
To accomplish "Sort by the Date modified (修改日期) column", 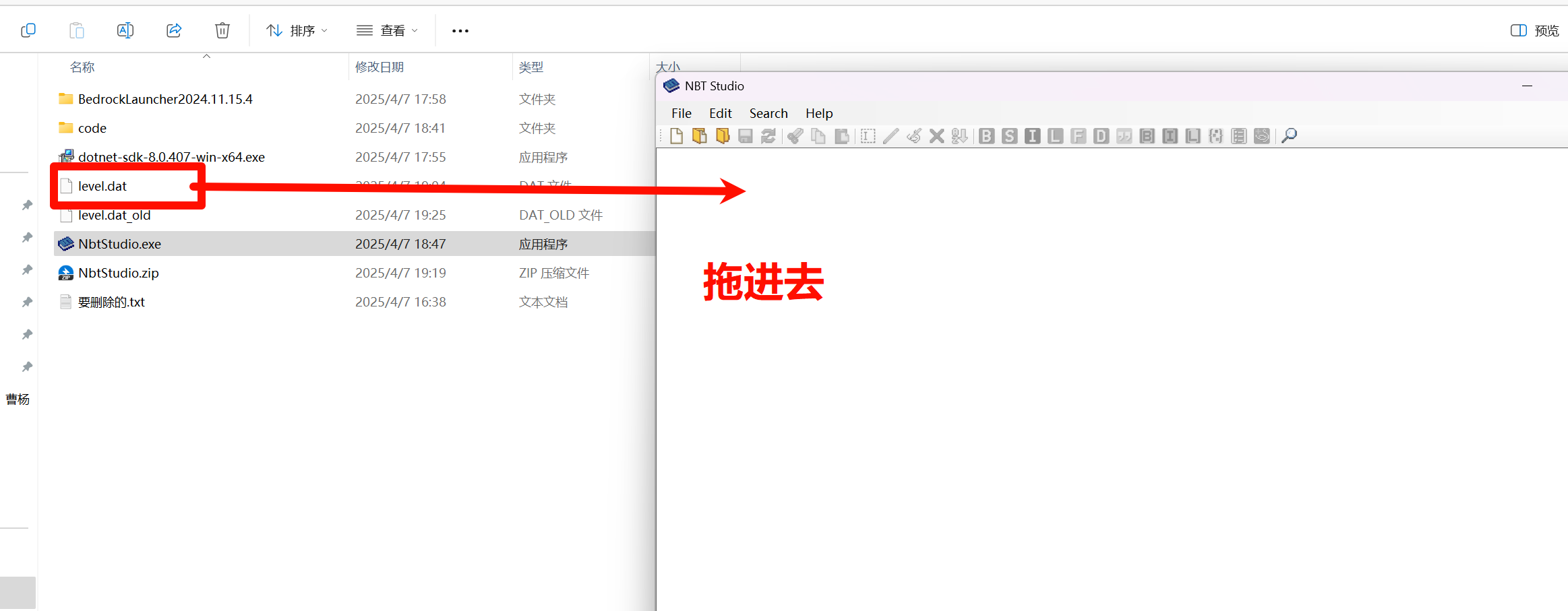I will [380, 67].
